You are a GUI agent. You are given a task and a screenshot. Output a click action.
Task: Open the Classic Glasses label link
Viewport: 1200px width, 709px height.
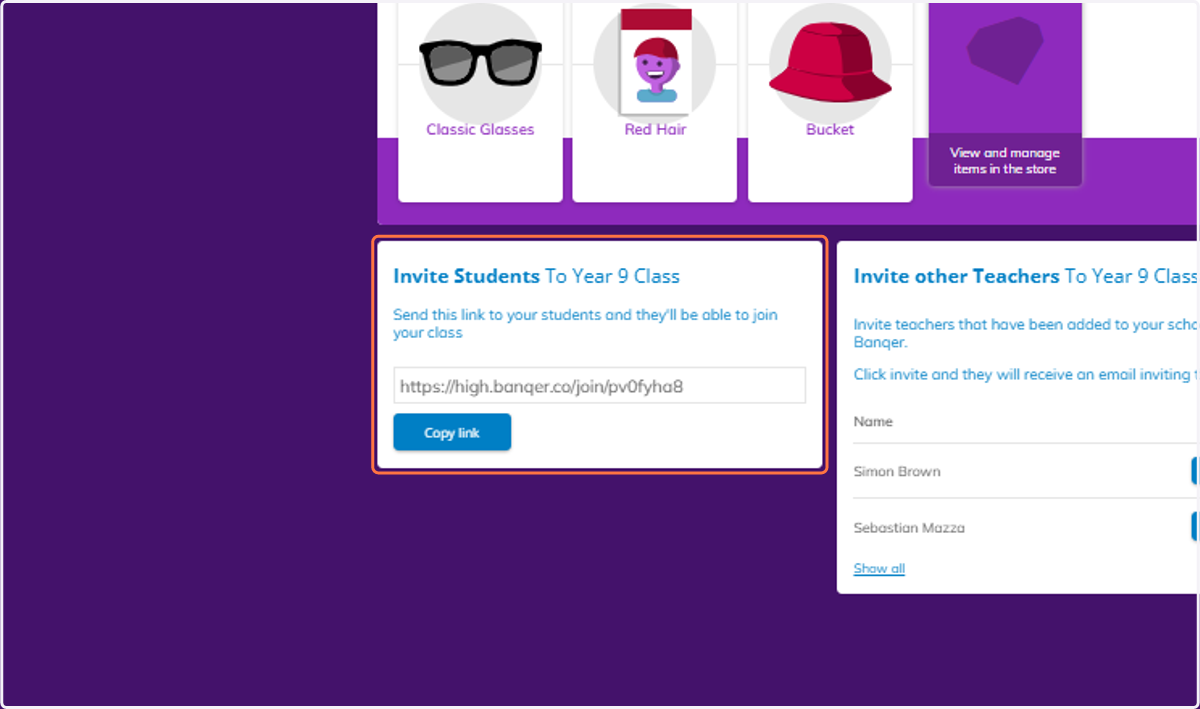[480, 129]
